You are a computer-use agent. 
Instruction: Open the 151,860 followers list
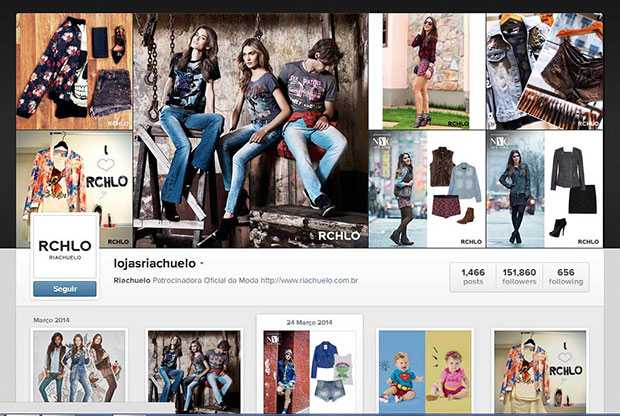[x=519, y=277]
